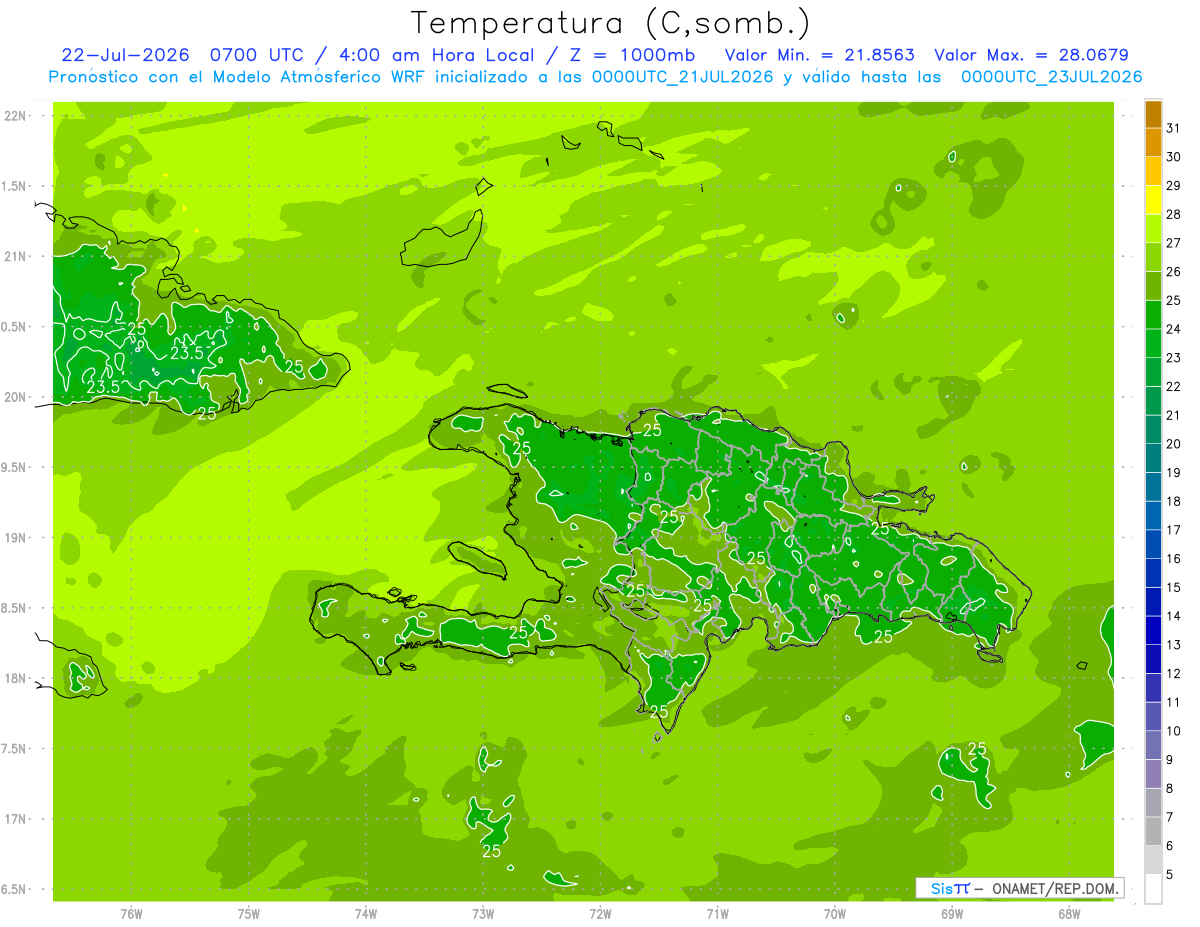1200x927 pixels.
Task: Click the '26' label on the colorbar
Action: click(x=1174, y=272)
